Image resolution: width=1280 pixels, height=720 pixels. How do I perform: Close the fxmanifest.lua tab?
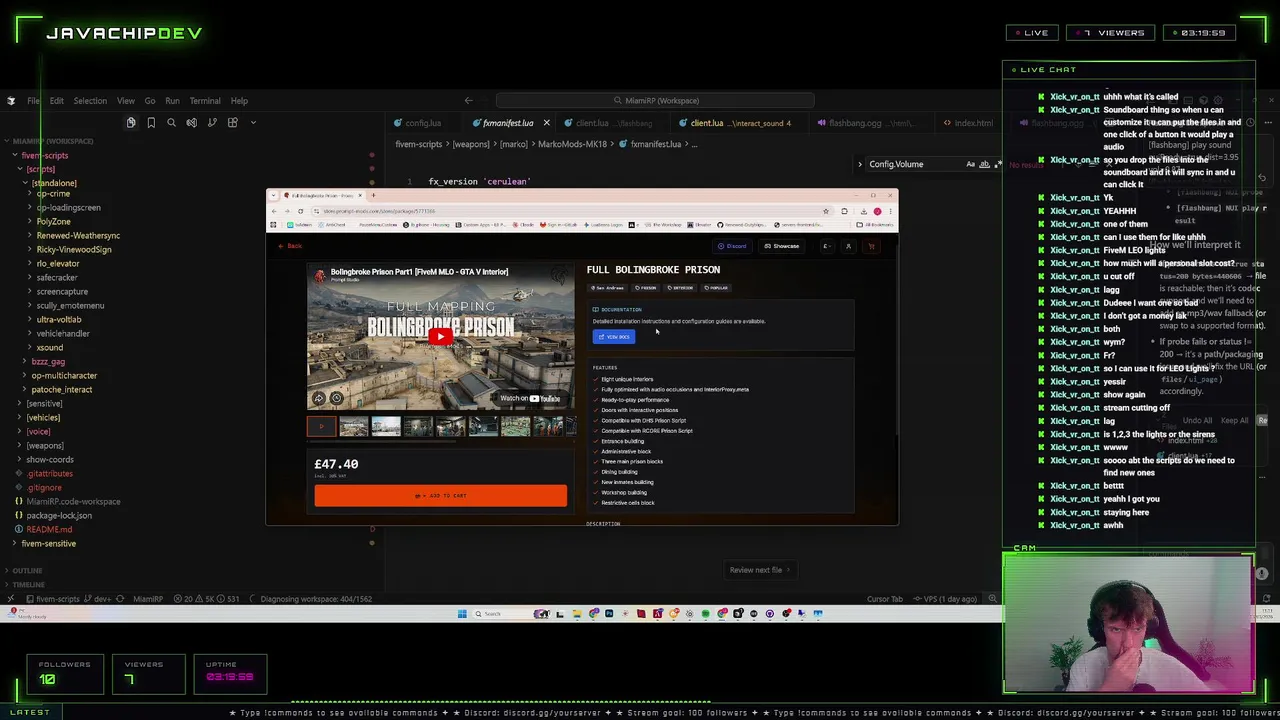click(x=546, y=123)
